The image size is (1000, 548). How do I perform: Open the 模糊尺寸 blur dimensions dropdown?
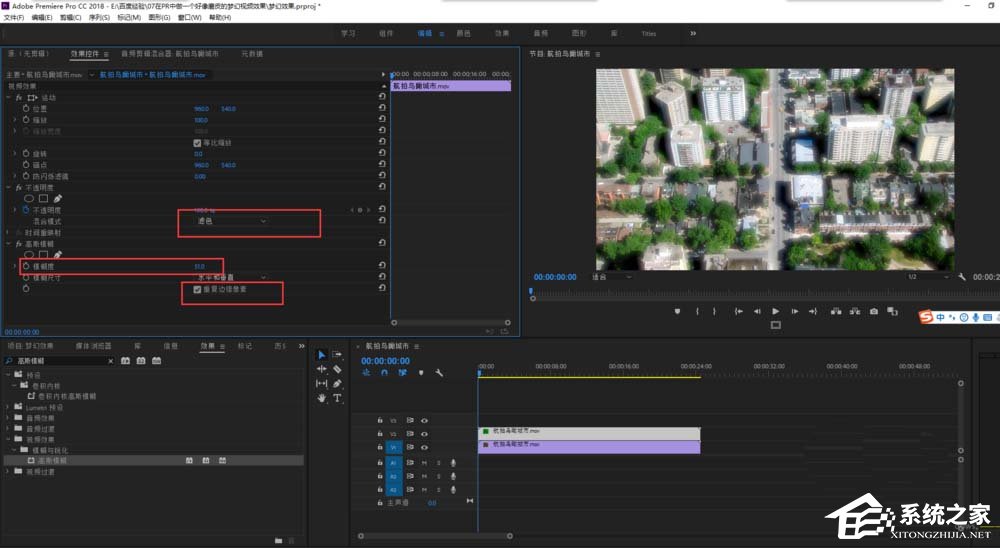230,277
